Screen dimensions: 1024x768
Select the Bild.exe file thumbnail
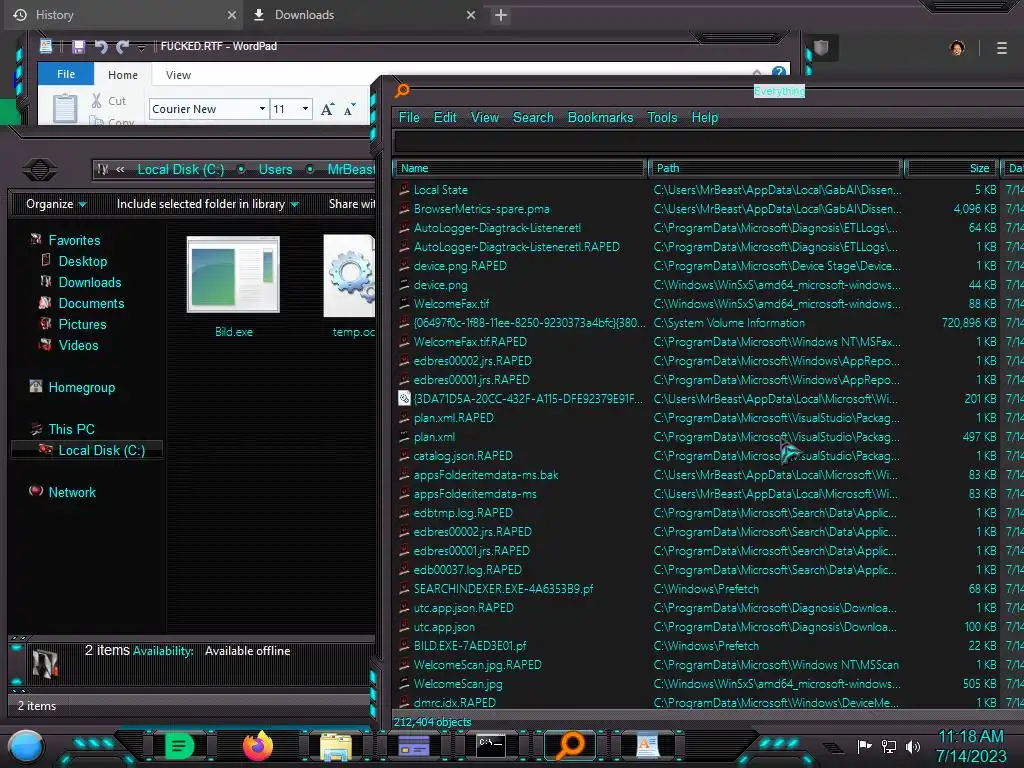[x=233, y=274]
